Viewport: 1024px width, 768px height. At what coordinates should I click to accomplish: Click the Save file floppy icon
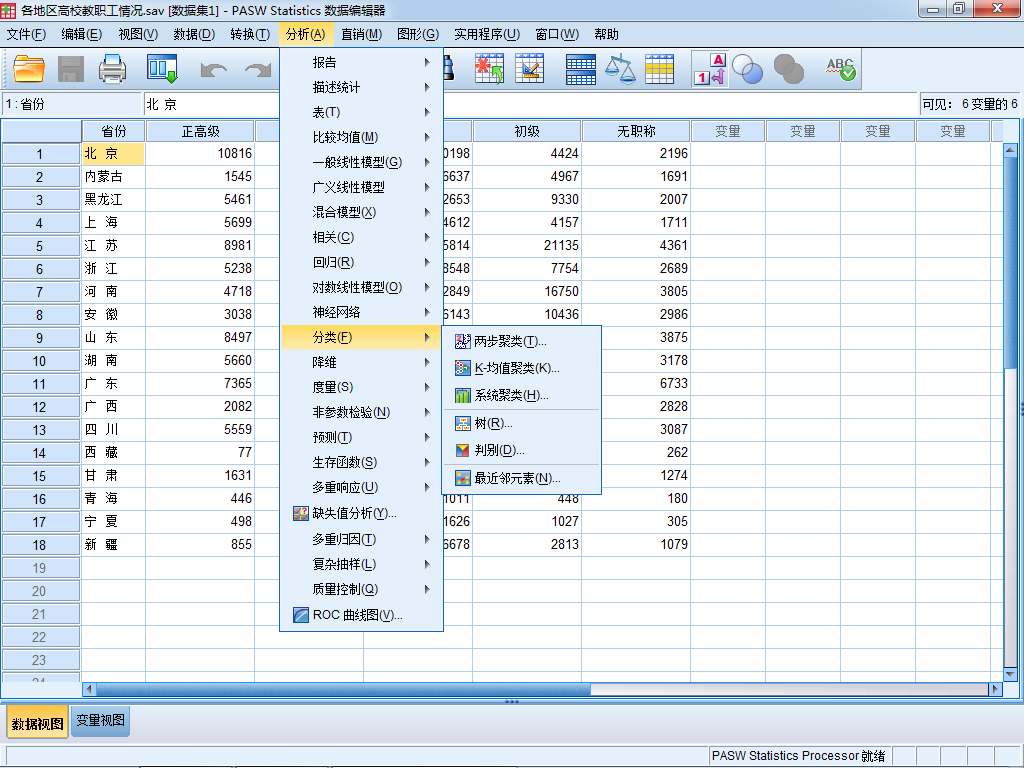(71, 69)
